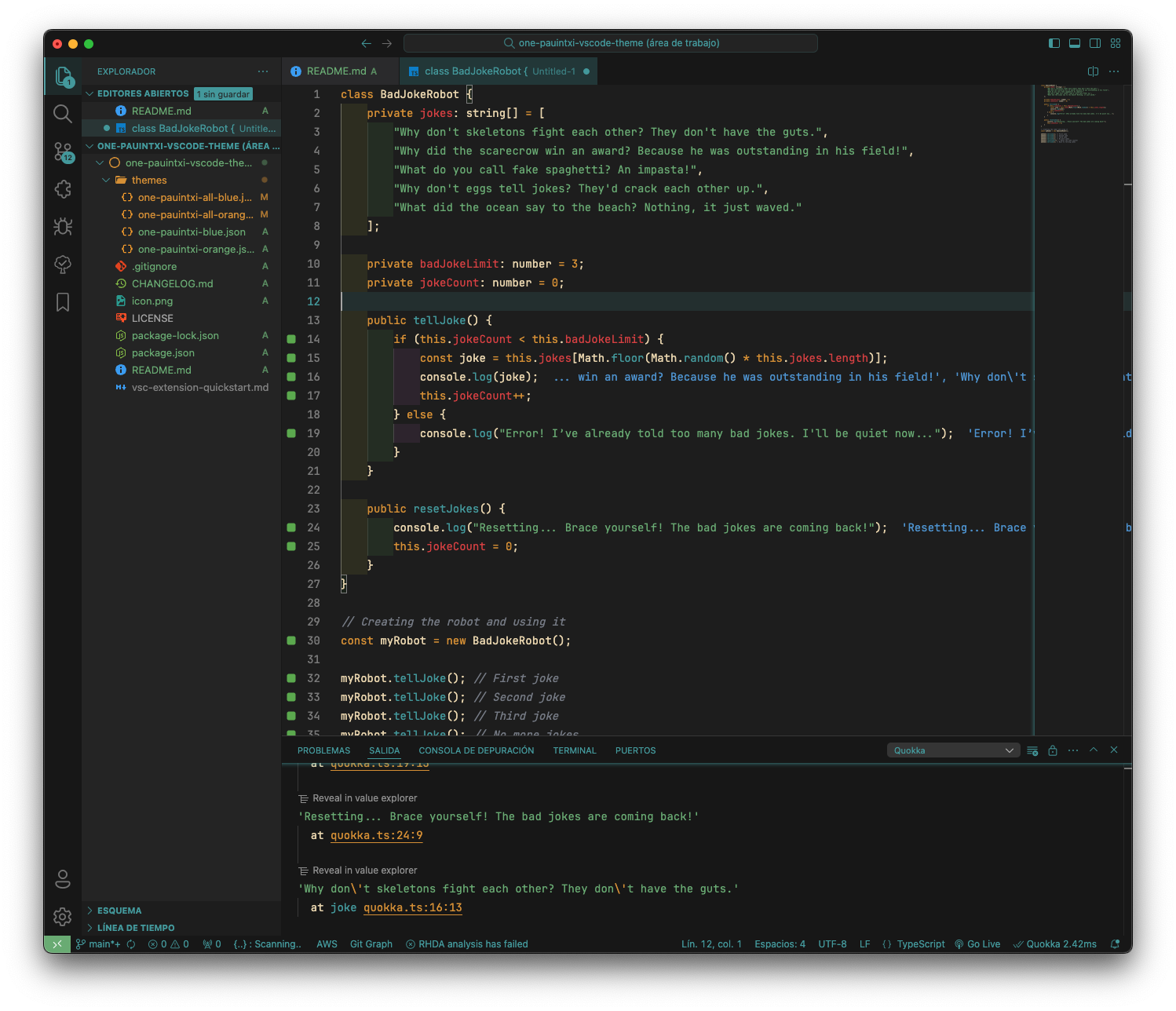The width and height of the screenshot is (1176, 1011).
Task: Switch to the Consola de Depuración tab
Action: coord(477,750)
